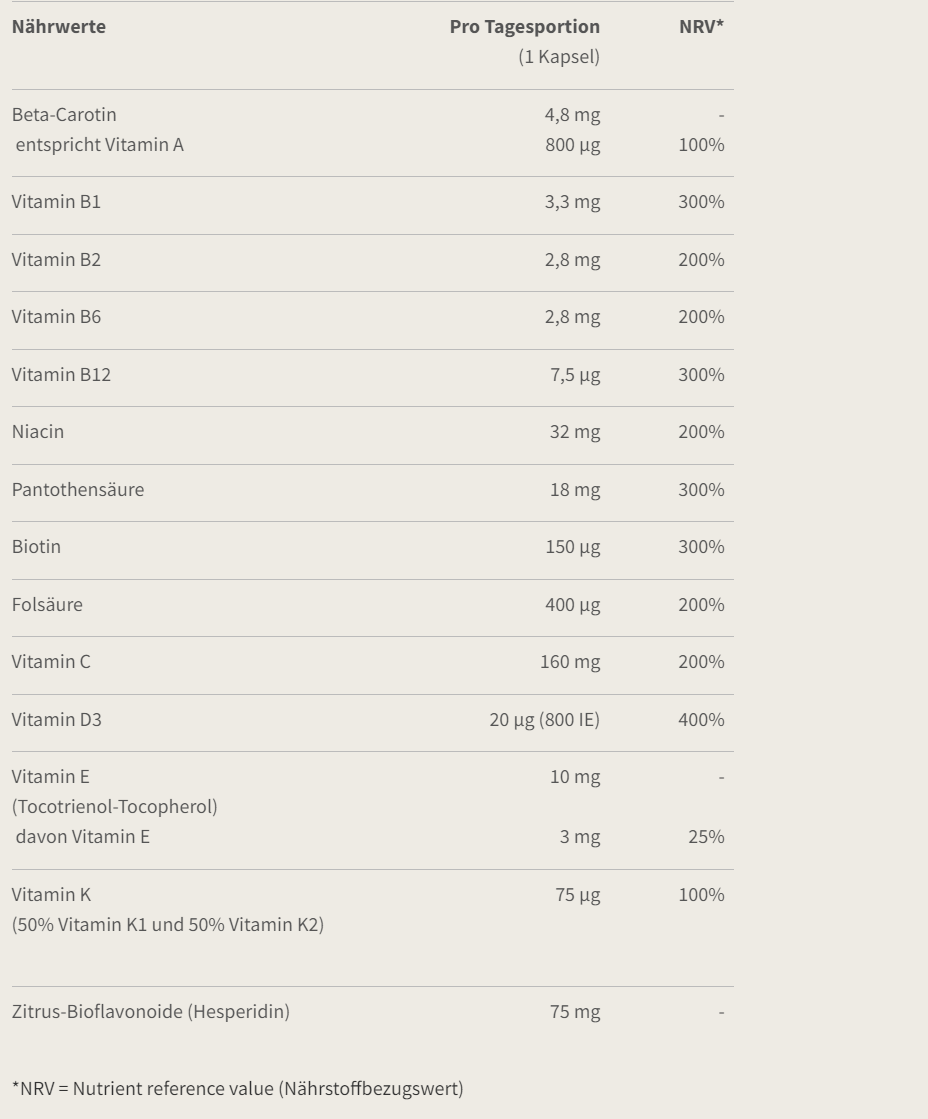Click the Niacin row label
The image size is (928, 1119).
pyautogui.click(x=38, y=431)
